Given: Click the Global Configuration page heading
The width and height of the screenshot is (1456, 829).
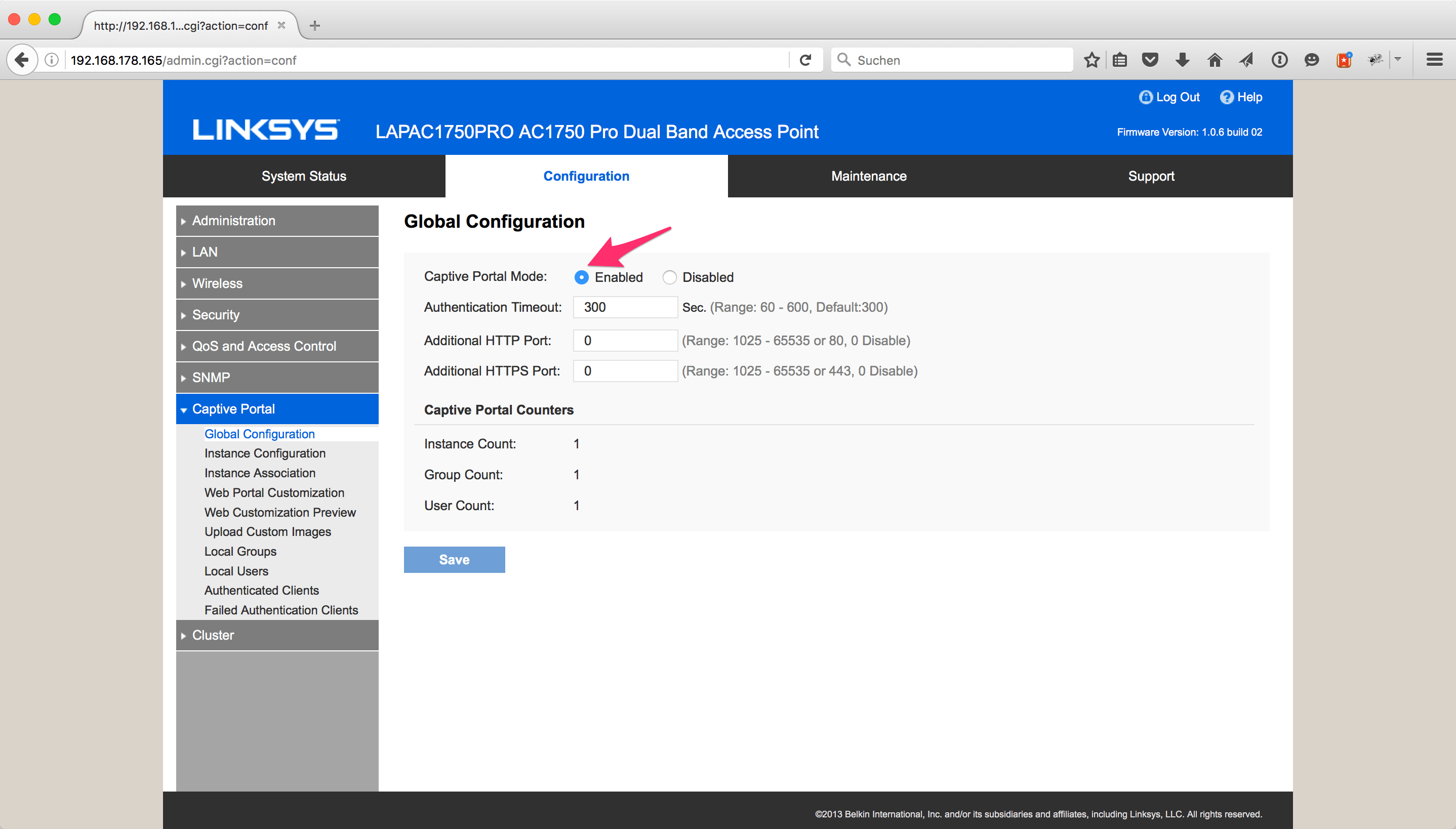Looking at the screenshot, I should point(494,221).
